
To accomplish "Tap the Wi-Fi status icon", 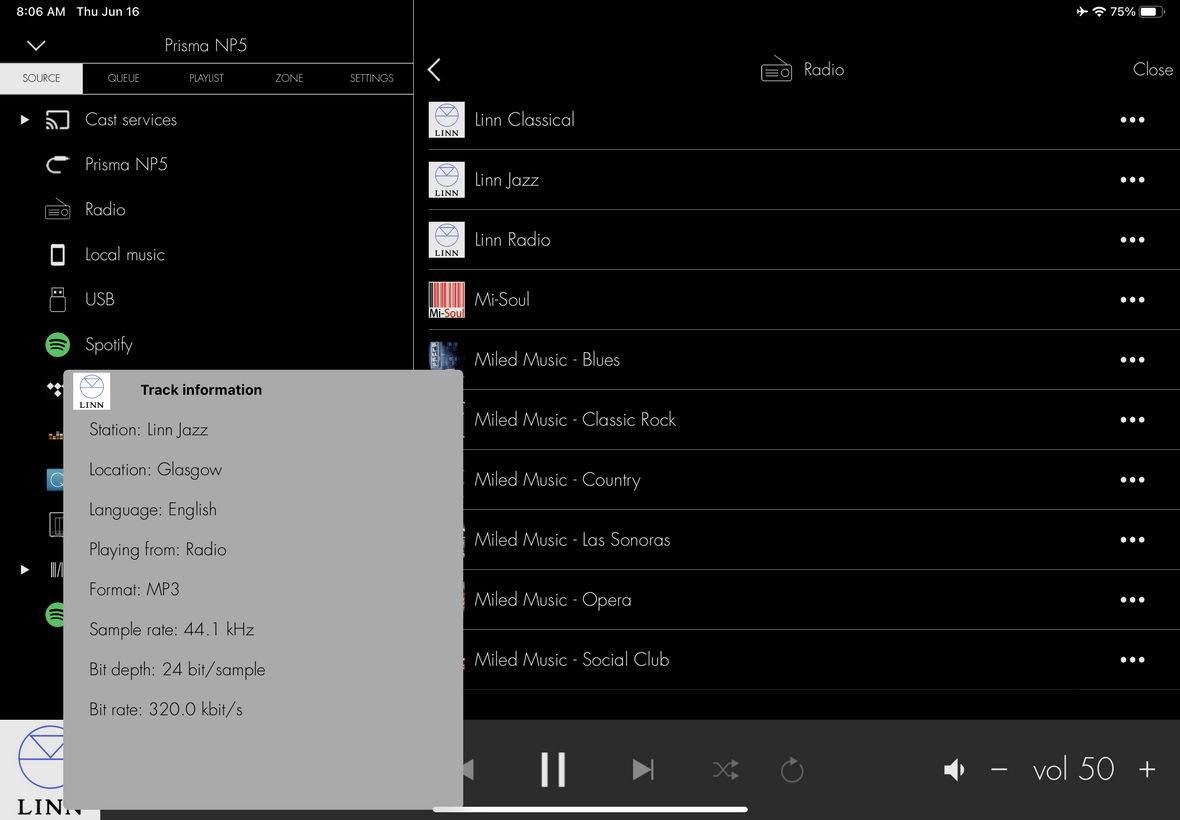I will click(1099, 11).
